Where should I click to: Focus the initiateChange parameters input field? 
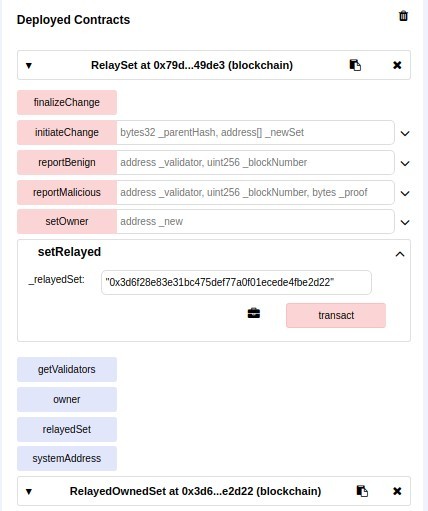coord(255,132)
